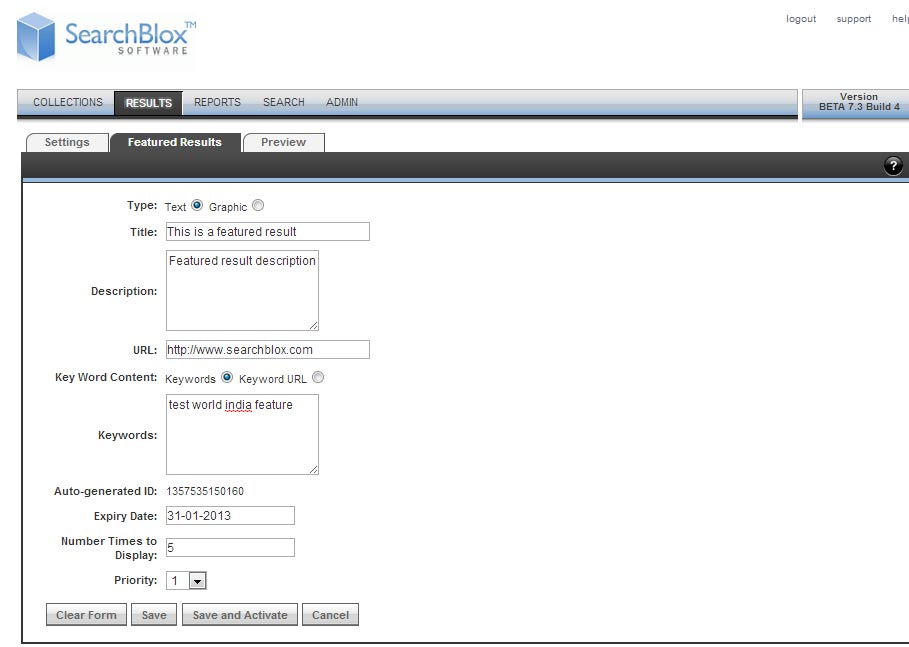The width and height of the screenshot is (909, 647).
Task: Click the Save button
Action: pos(154,615)
